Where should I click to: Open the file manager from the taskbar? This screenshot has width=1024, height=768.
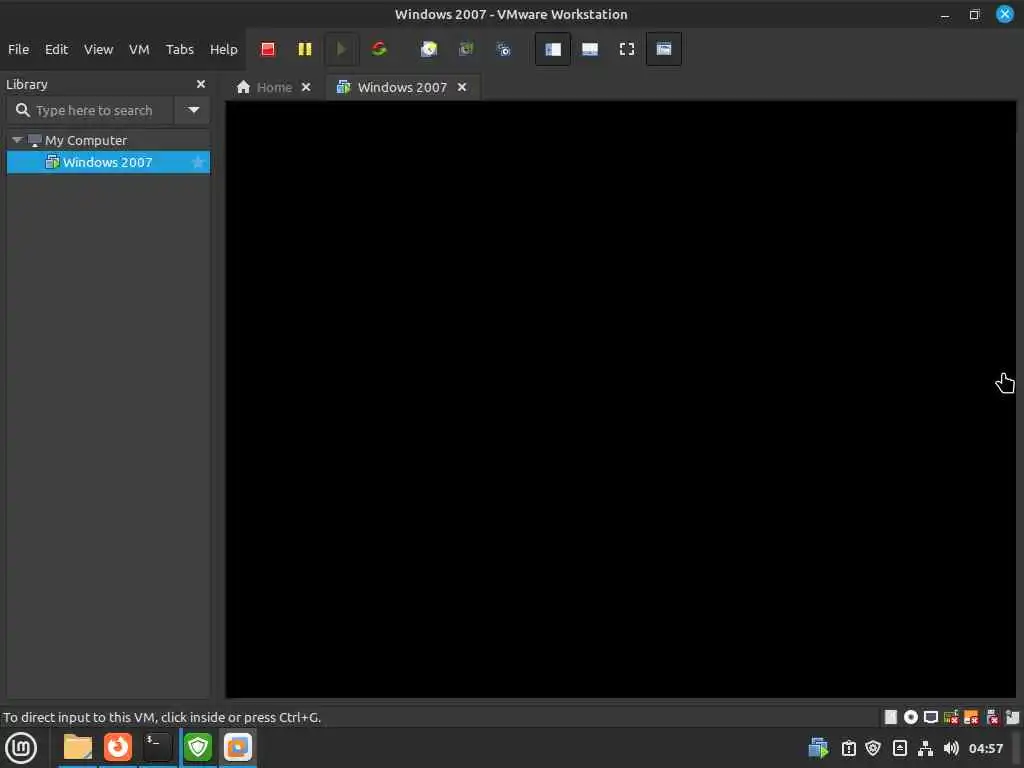click(78, 747)
